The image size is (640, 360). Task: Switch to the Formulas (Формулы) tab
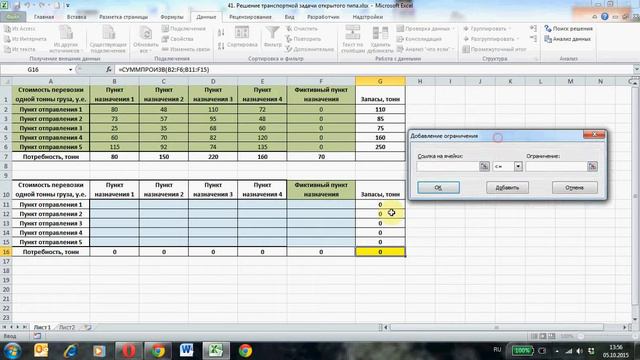pyautogui.click(x=172, y=17)
